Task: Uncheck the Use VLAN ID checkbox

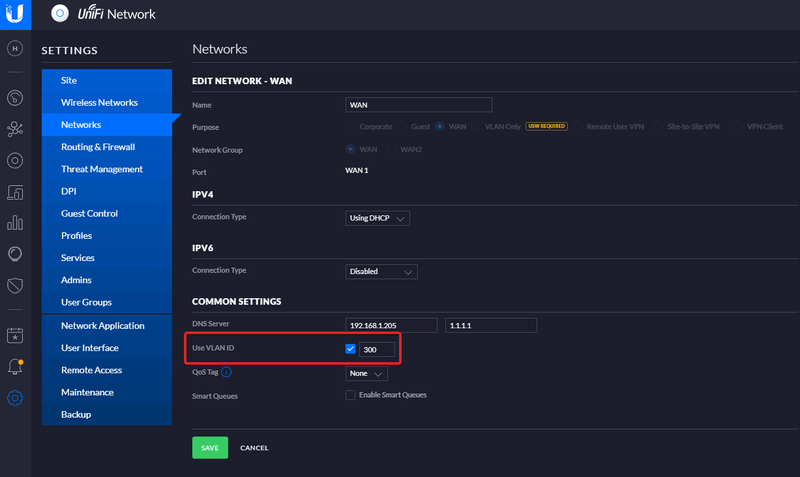Action: point(350,349)
